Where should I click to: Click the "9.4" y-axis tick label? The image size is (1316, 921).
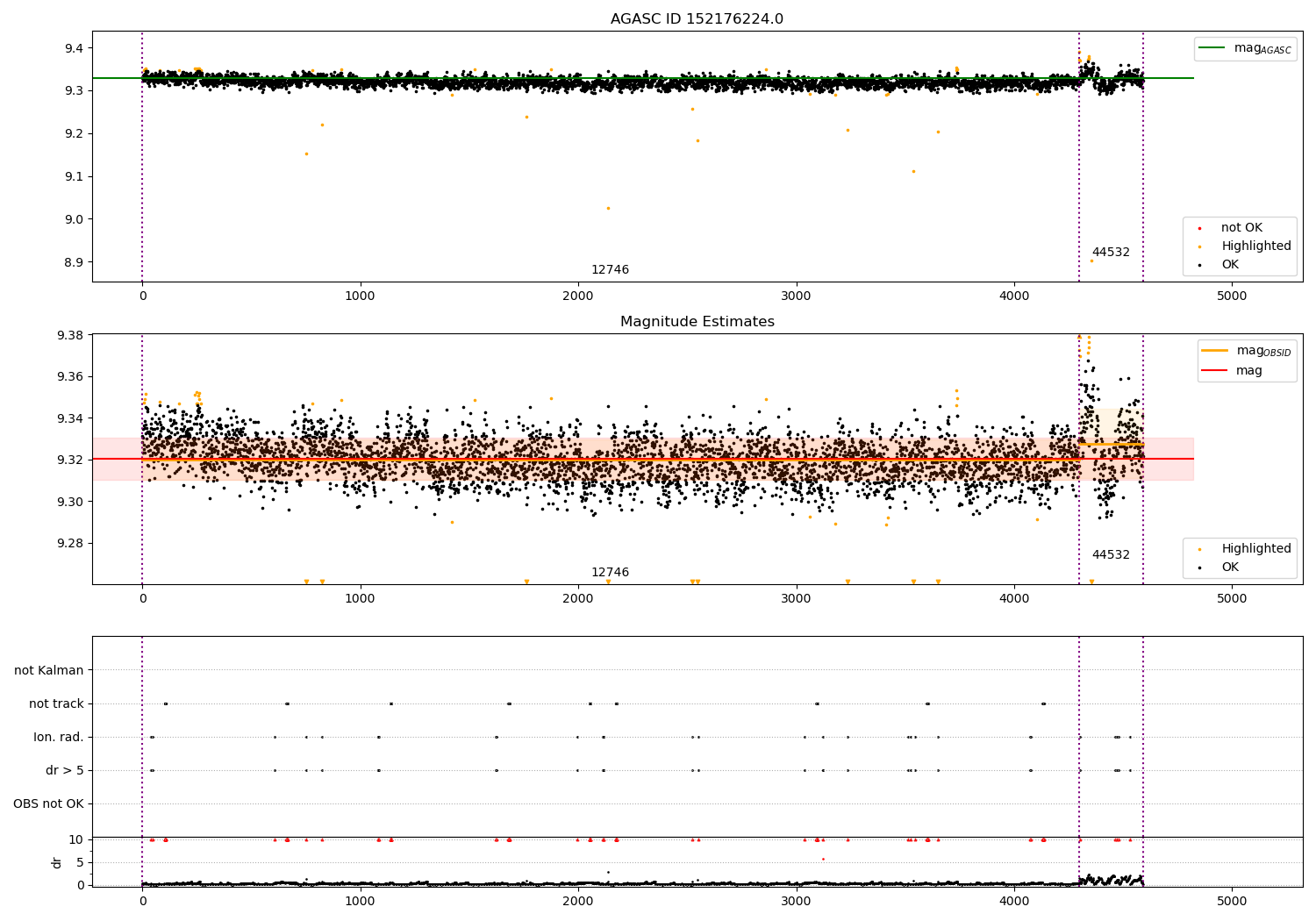tap(74, 48)
